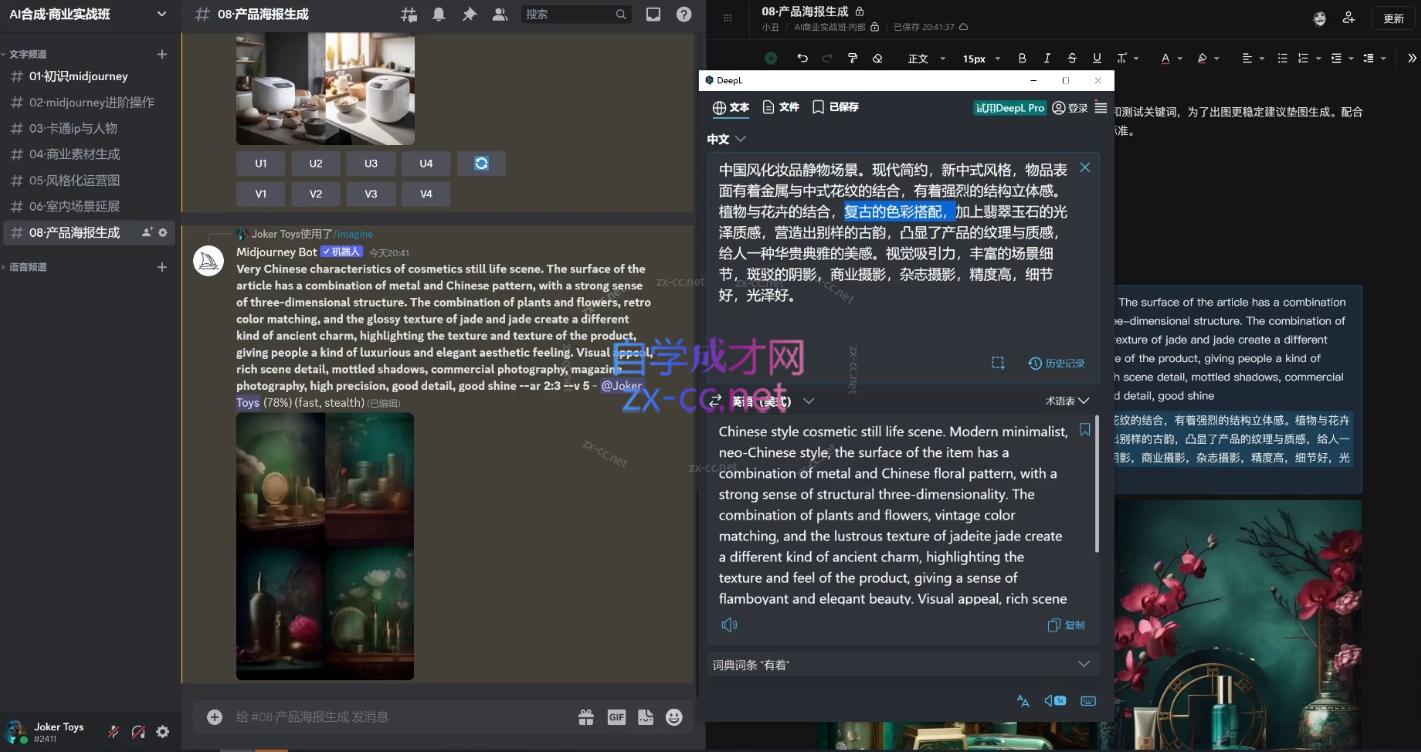
Task: Open the GIF picker in message bar
Action: (x=616, y=717)
